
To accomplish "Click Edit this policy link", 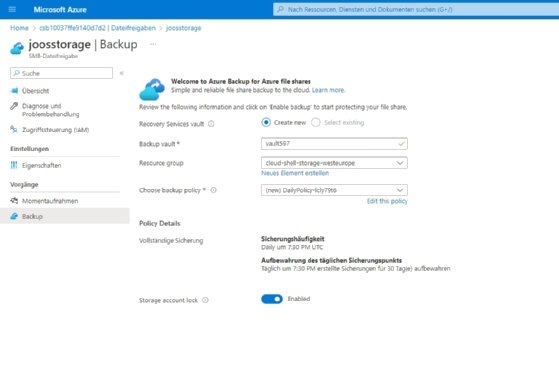I will 387,201.
